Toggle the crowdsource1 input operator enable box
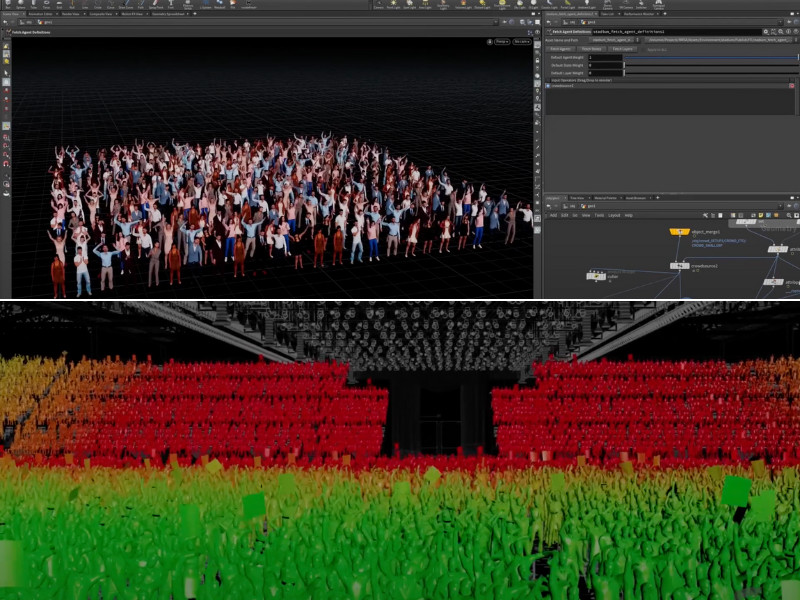Viewport: 800px width, 600px height. pos(548,86)
